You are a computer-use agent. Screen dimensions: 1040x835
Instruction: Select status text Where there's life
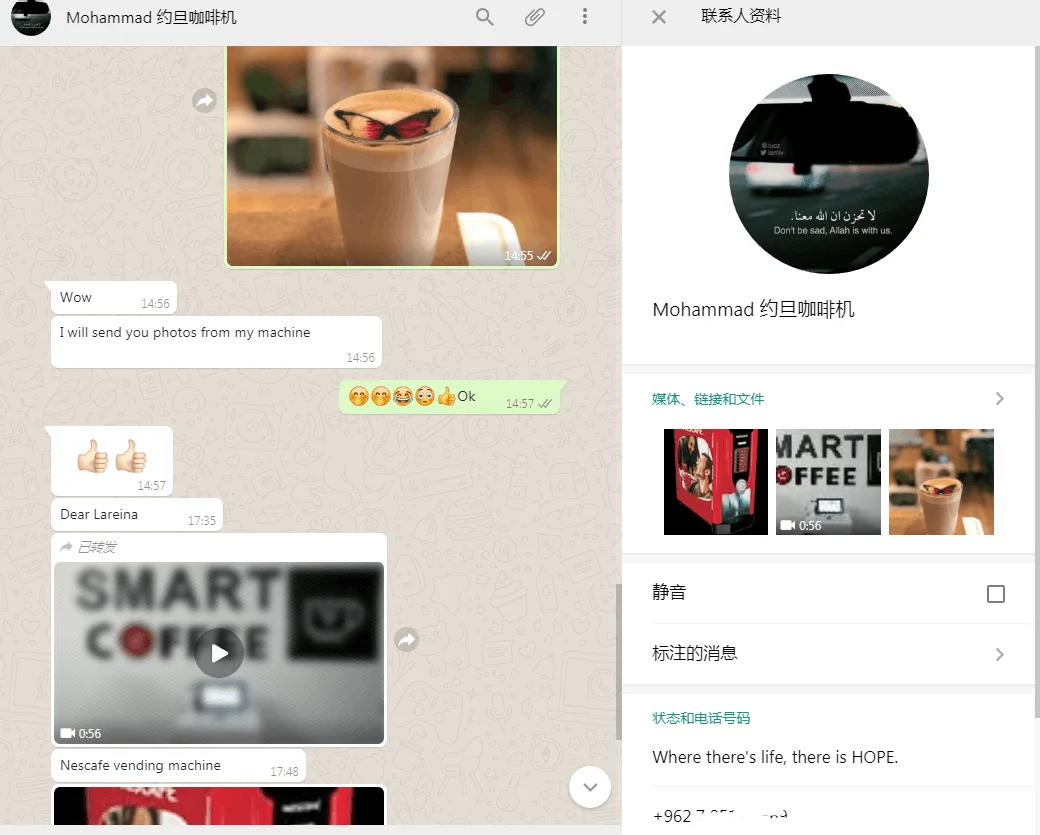point(775,757)
